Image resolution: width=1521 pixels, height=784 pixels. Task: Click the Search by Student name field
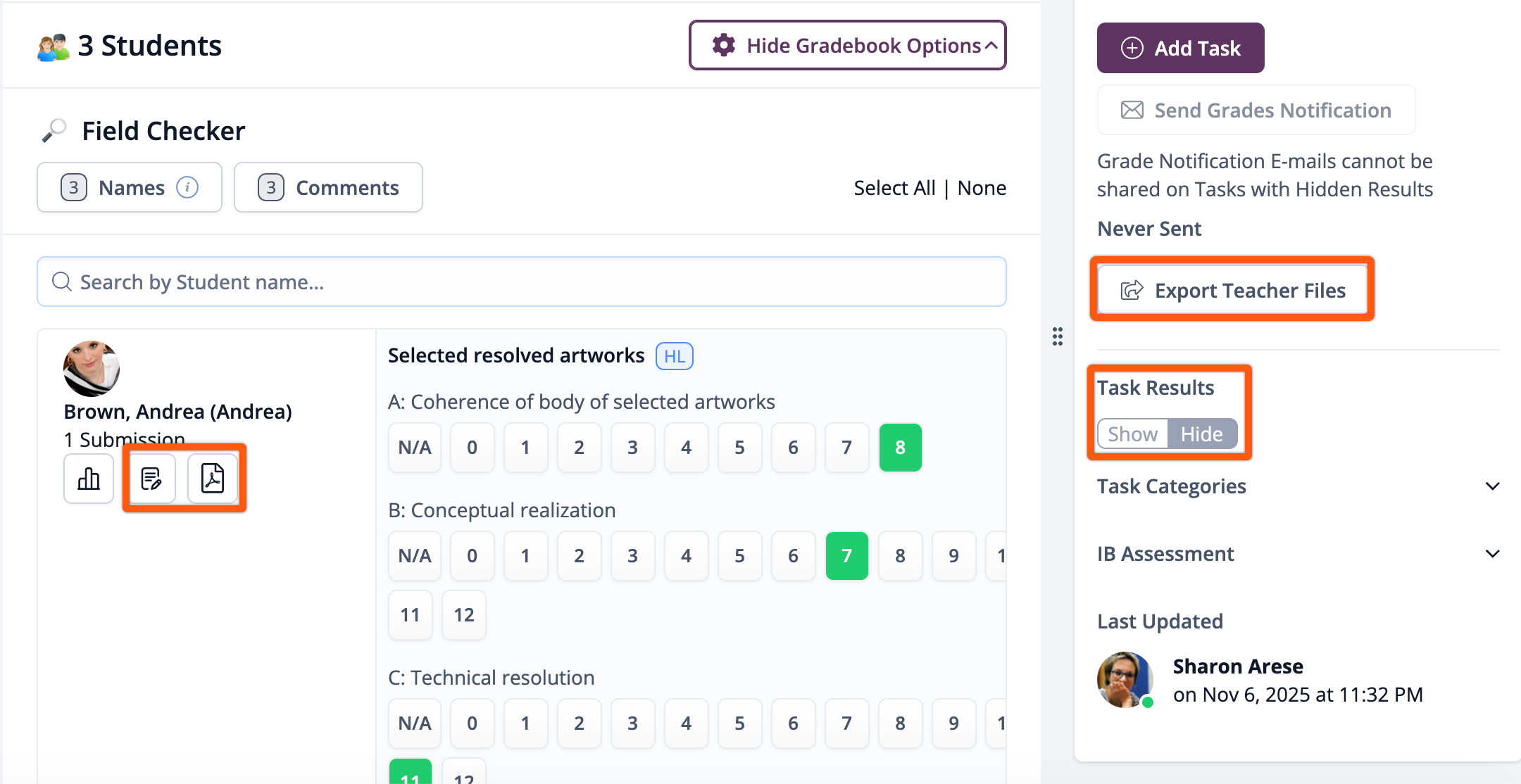coord(521,282)
